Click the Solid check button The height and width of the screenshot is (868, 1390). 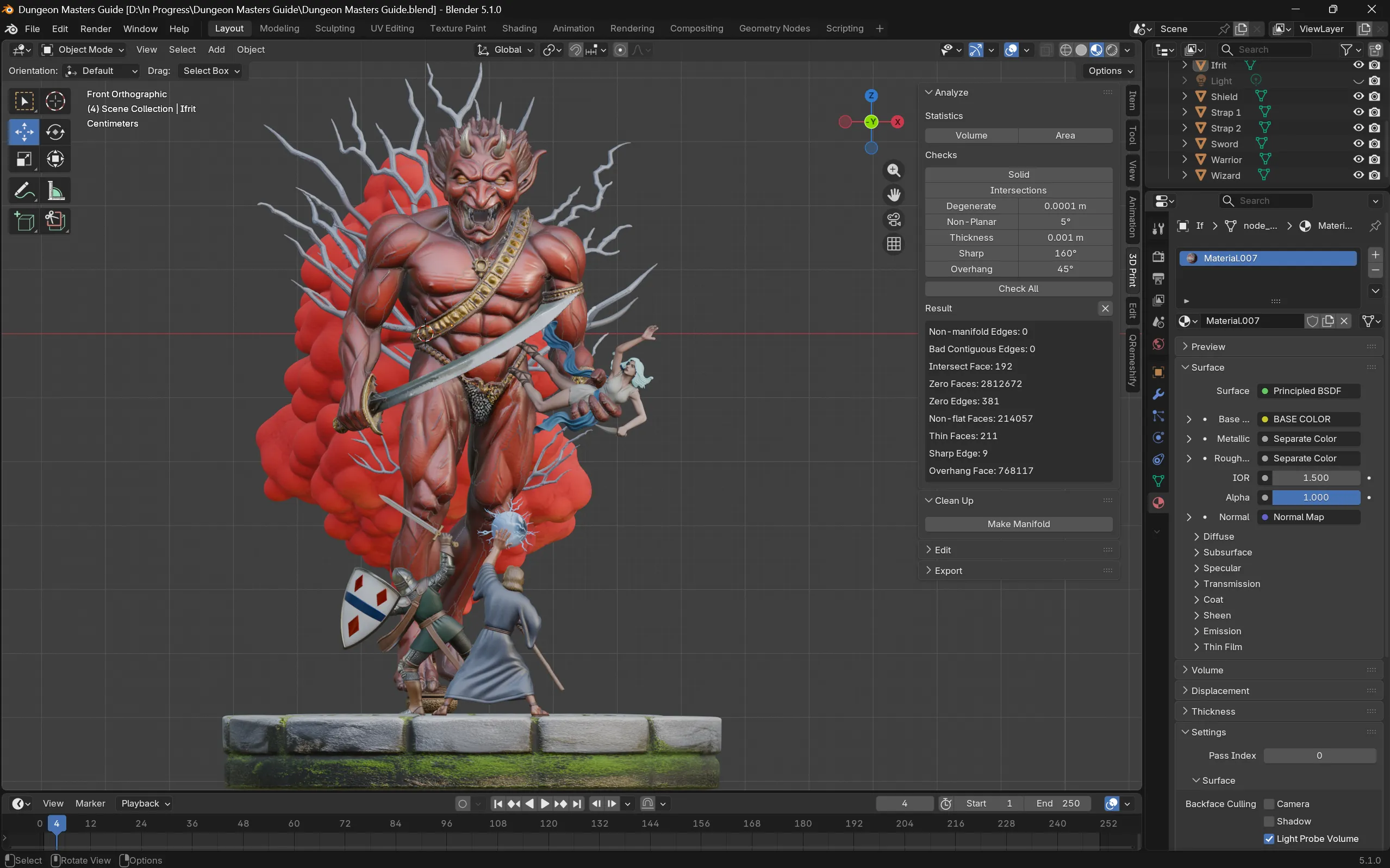1018,174
